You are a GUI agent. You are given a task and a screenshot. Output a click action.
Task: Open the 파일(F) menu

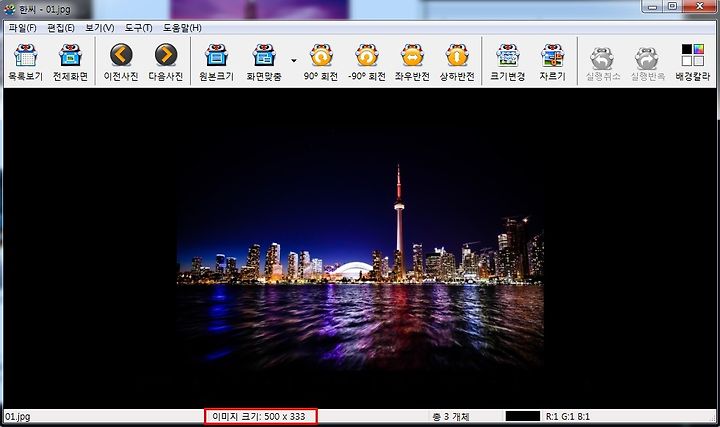pyautogui.click(x=22, y=28)
